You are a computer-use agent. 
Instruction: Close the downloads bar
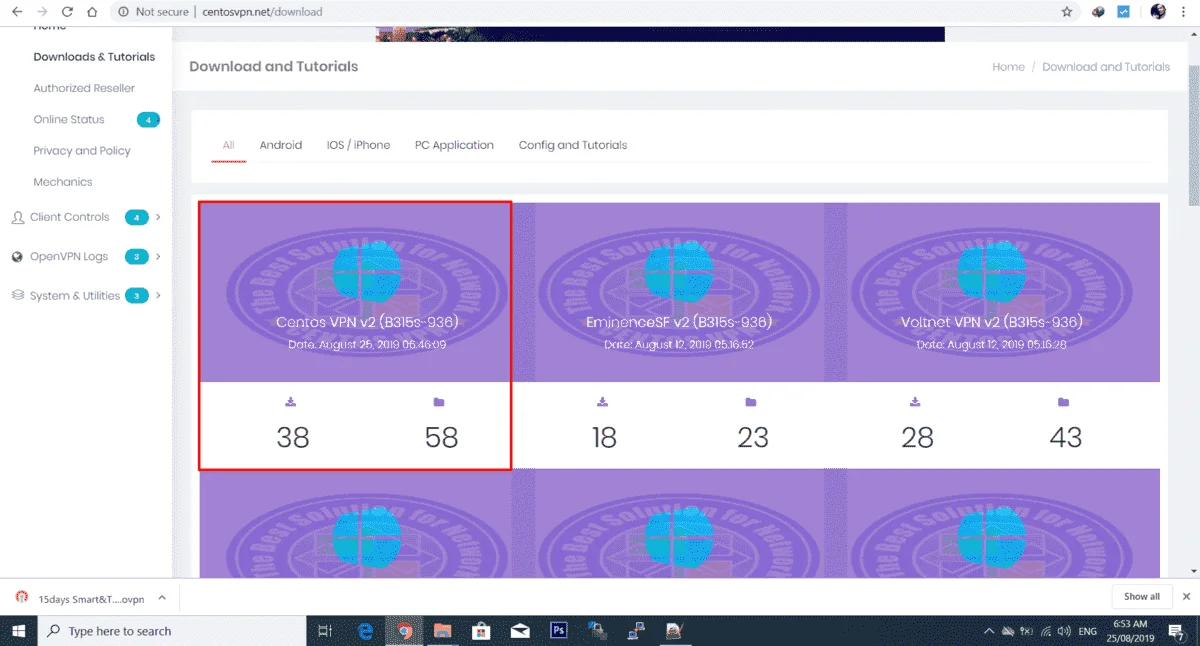coord(1187,597)
